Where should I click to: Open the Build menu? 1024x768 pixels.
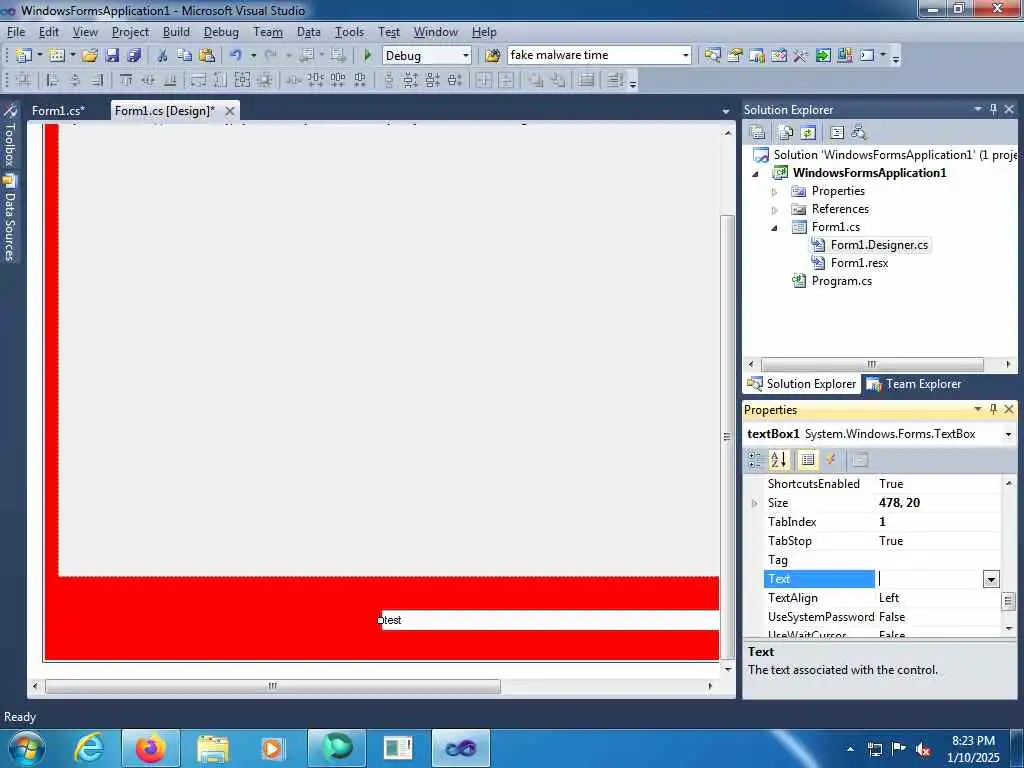(176, 31)
